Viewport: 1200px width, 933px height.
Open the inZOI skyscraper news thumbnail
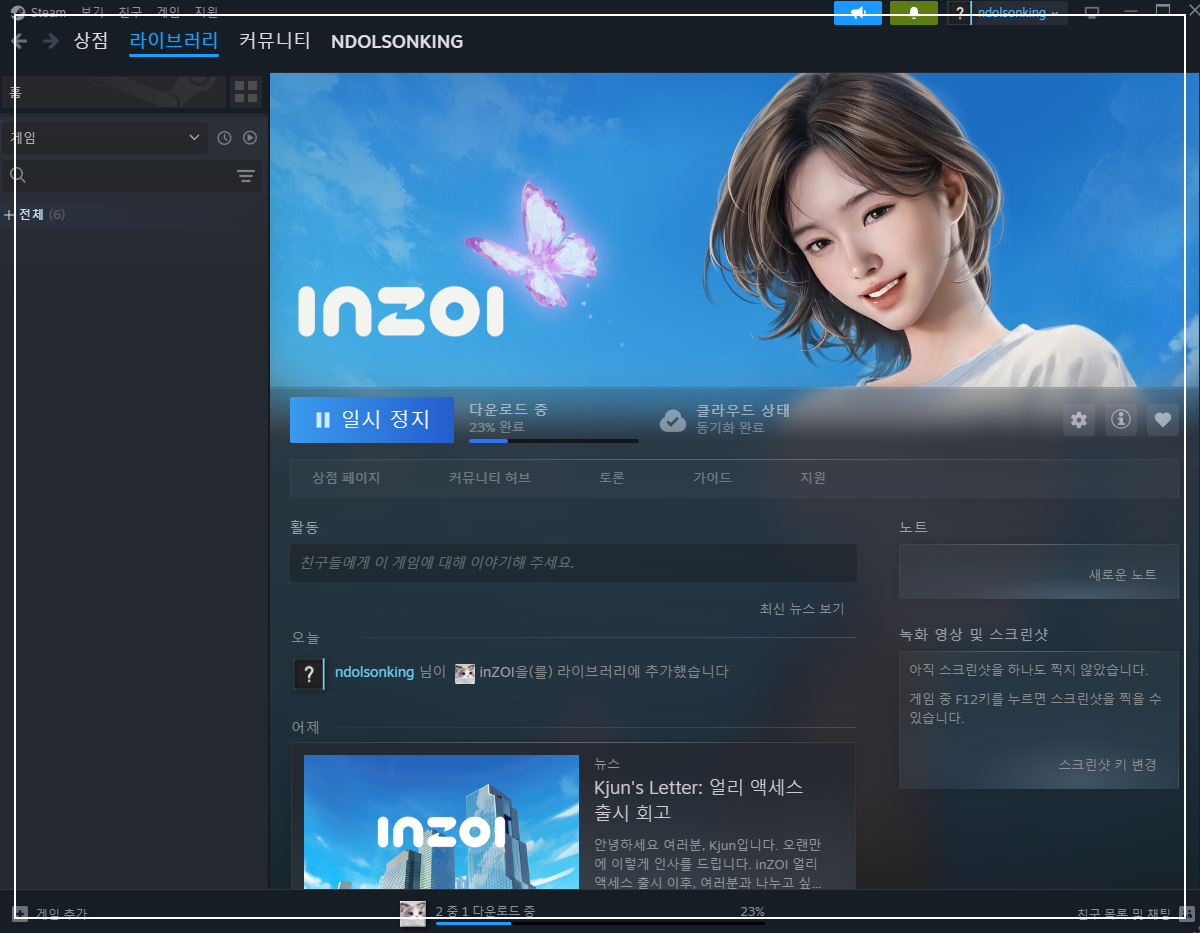pos(441,822)
